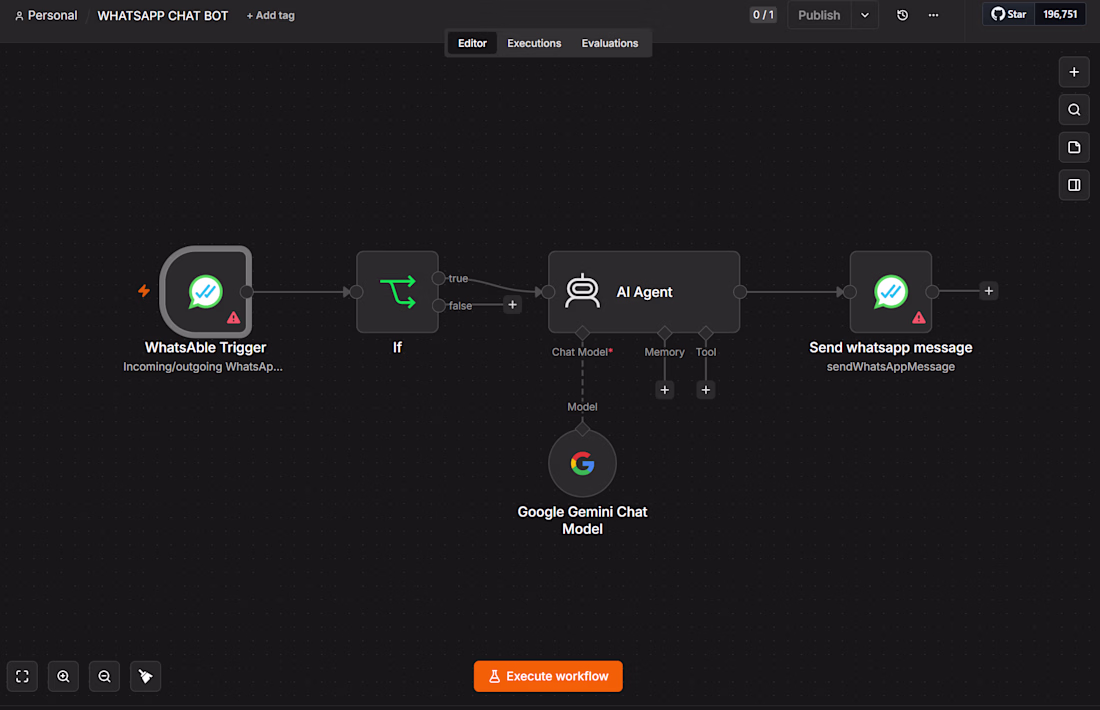Click the orange trigger lightning bolt icon
This screenshot has height=710, width=1100.
[144, 290]
